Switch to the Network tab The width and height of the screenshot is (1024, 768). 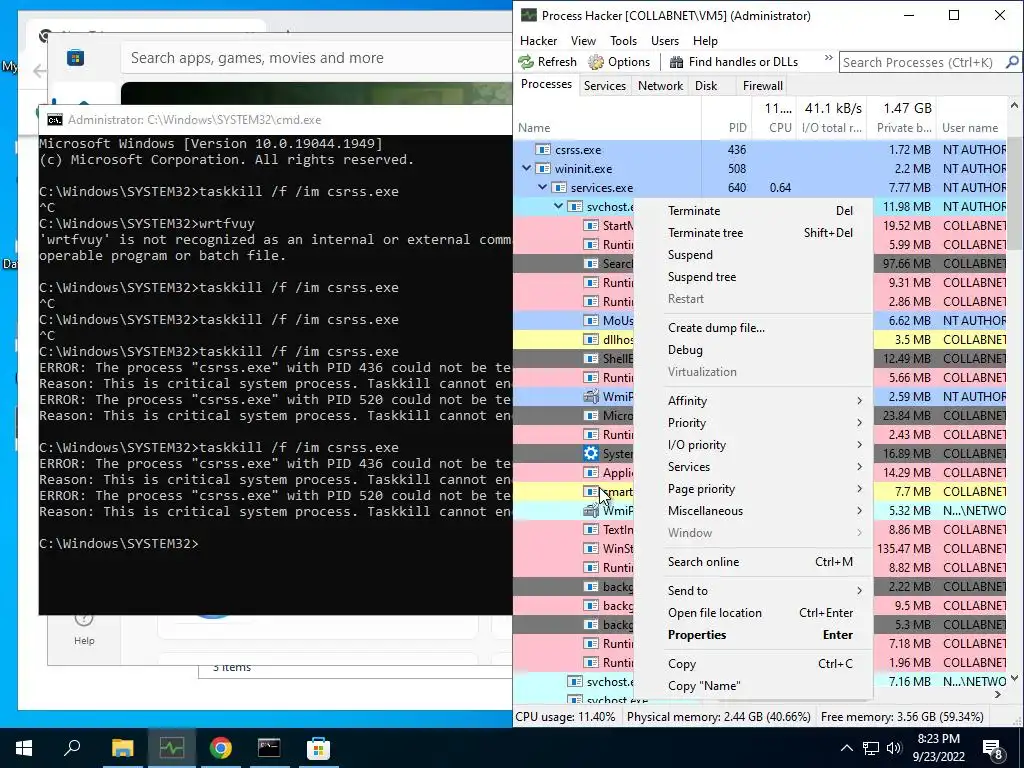pos(660,86)
